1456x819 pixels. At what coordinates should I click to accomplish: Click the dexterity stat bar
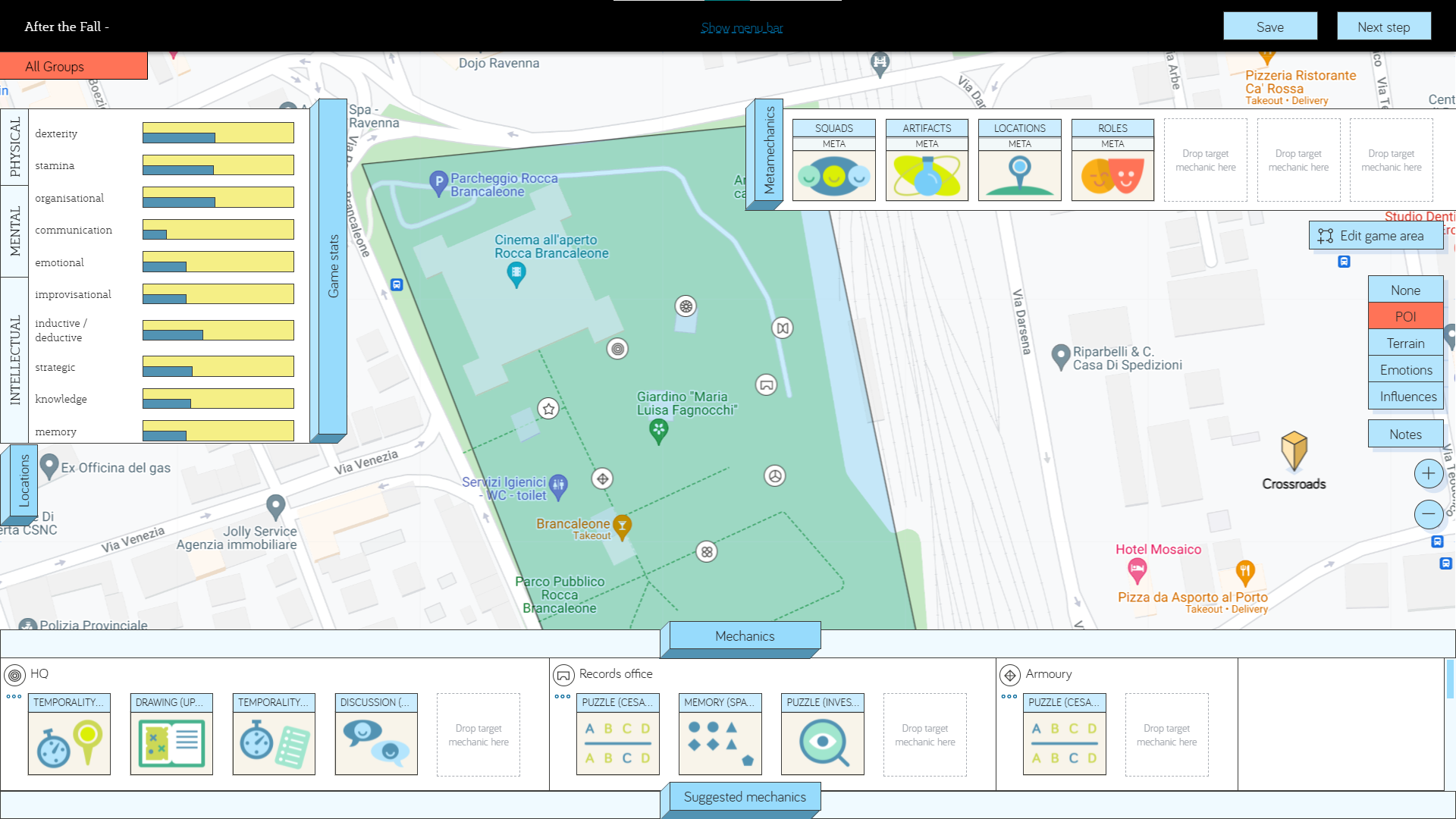click(218, 133)
